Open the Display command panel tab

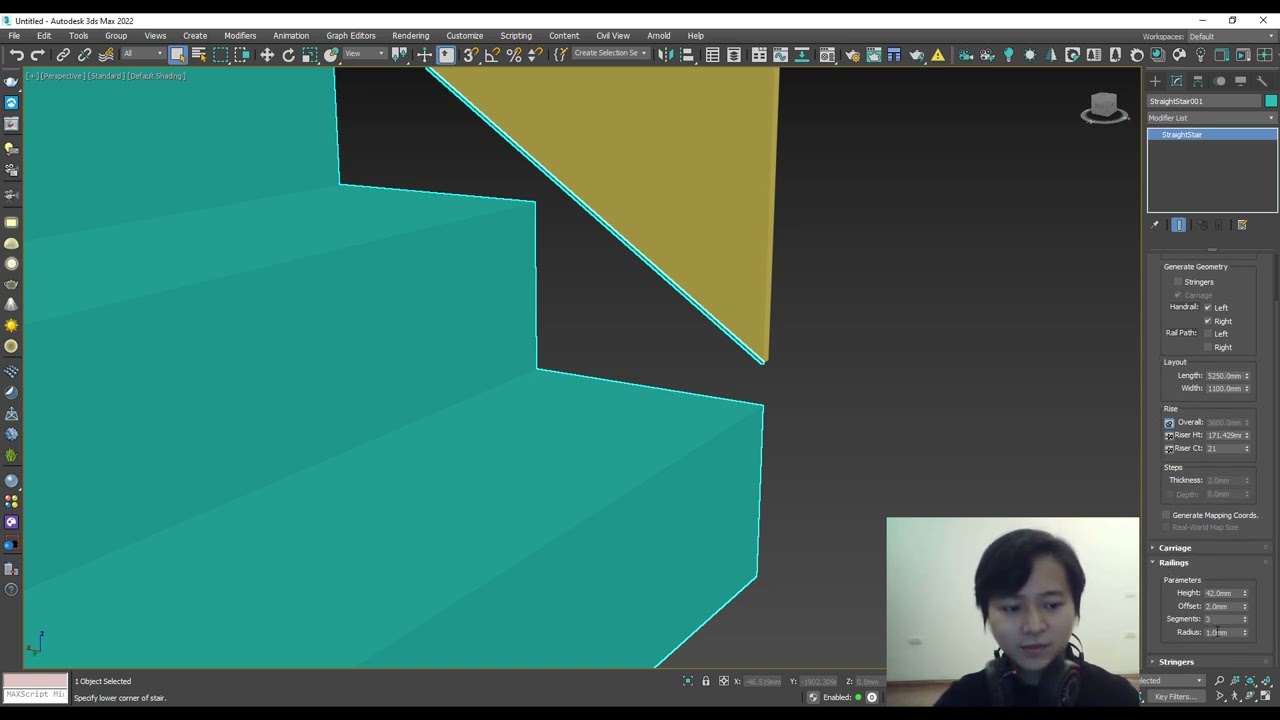click(1241, 81)
